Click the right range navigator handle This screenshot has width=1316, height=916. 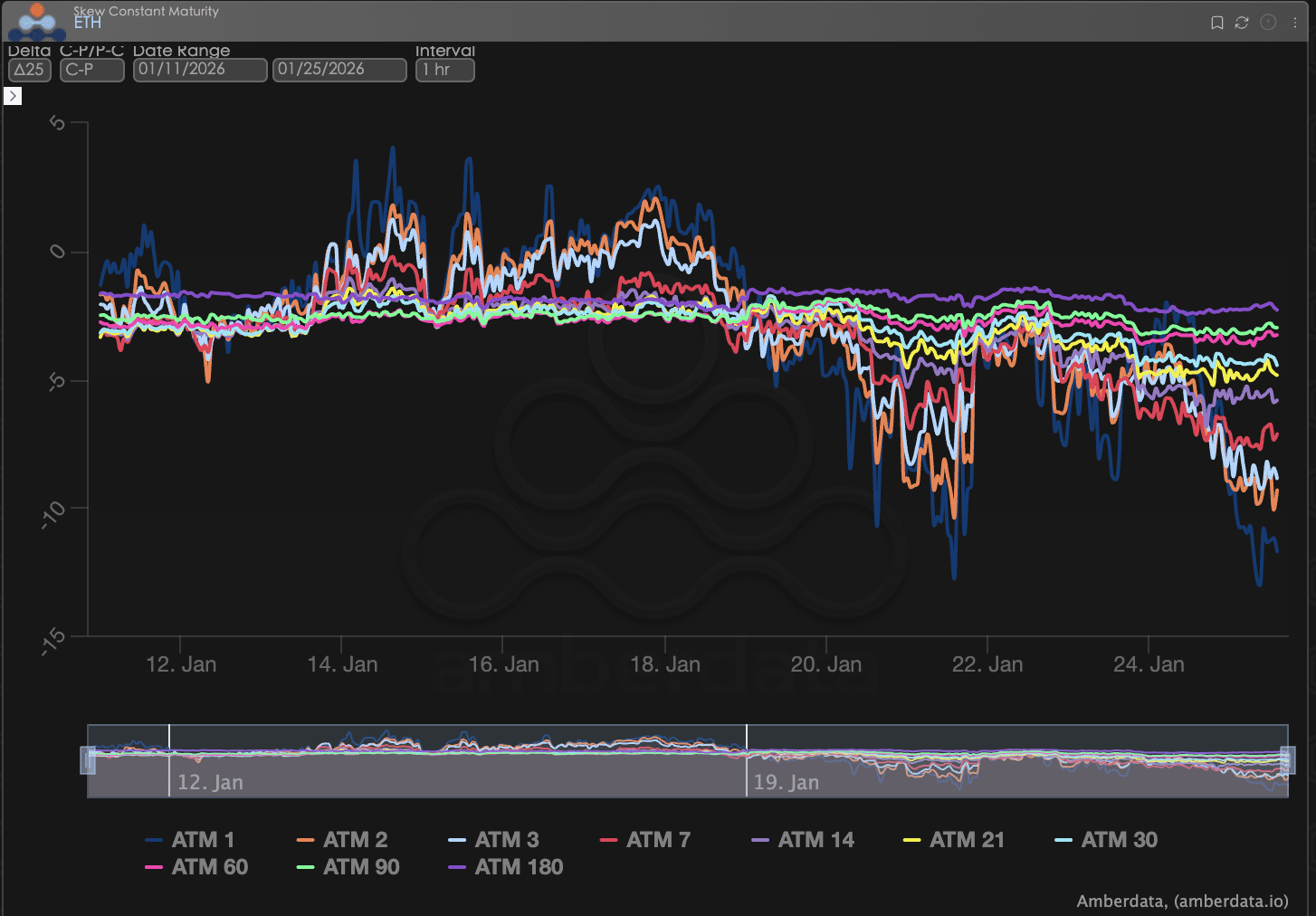click(x=1287, y=760)
